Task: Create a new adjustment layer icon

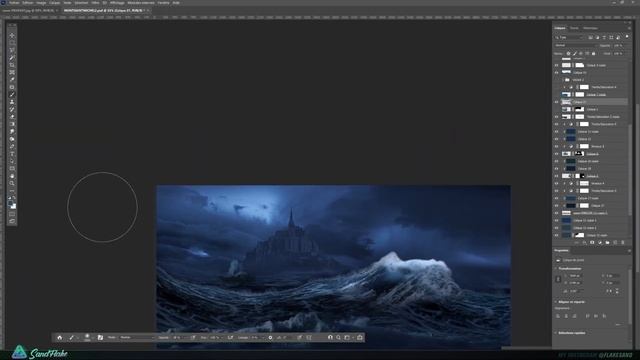Action: tap(600, 242)
